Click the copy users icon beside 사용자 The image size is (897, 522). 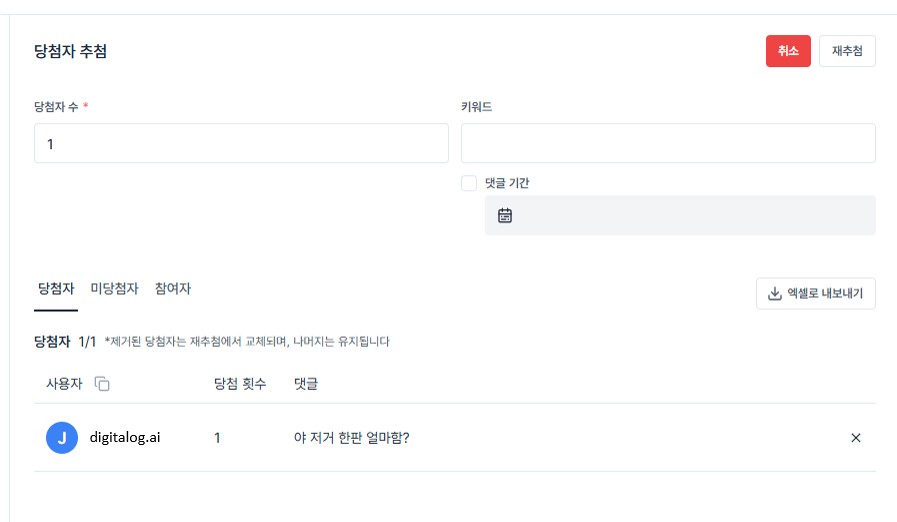(102, 384)
